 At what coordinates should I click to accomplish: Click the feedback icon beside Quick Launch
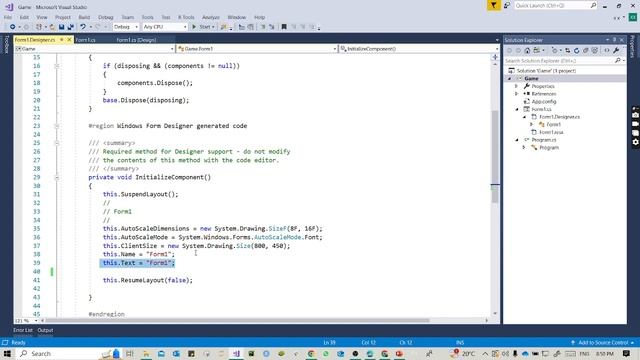point(507,5)
